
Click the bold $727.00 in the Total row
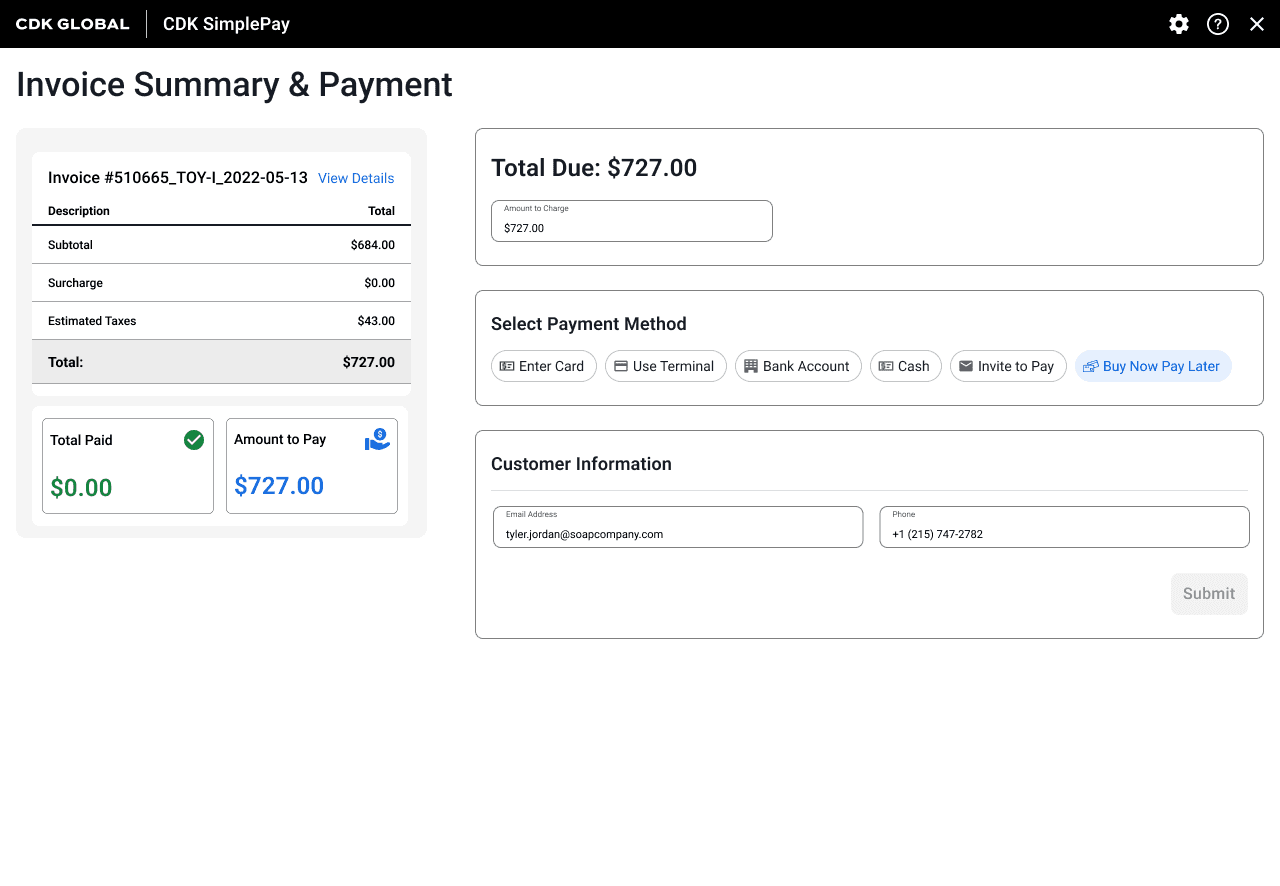tap(369, 362)
